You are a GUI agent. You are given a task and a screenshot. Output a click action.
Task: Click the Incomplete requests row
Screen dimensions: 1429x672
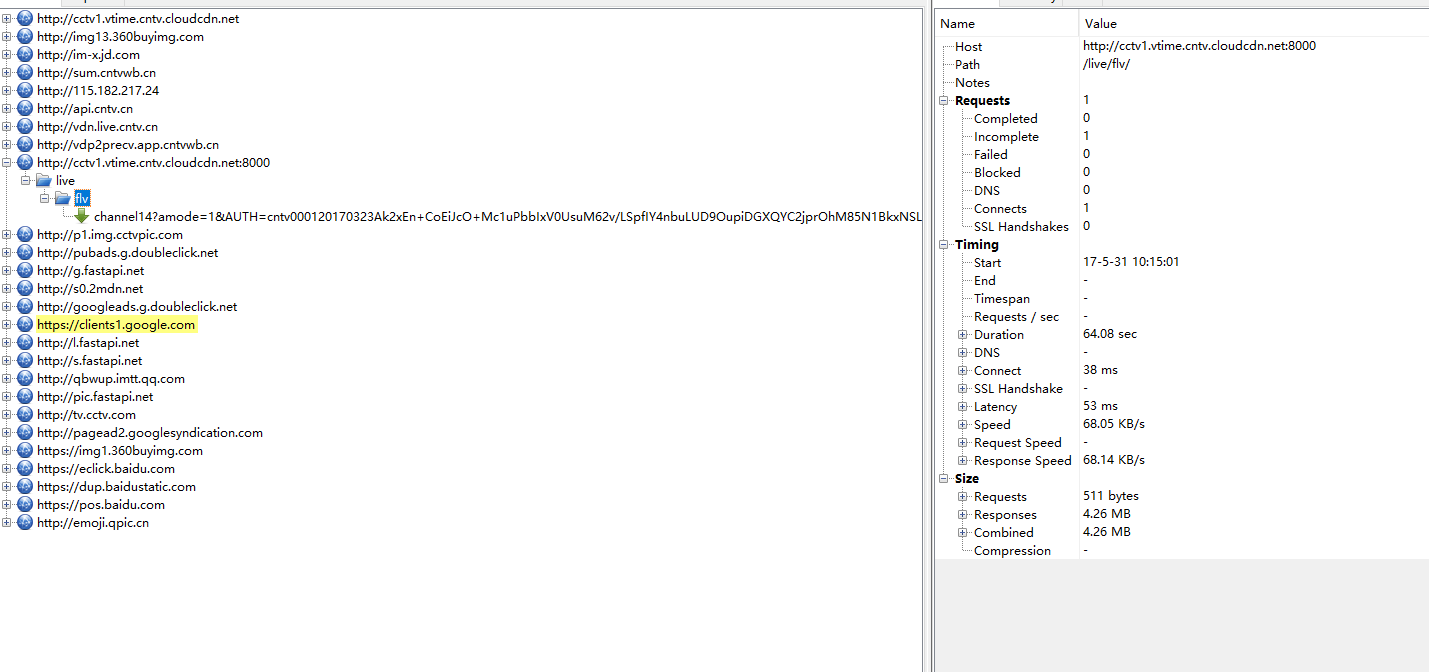[1182, 137]
